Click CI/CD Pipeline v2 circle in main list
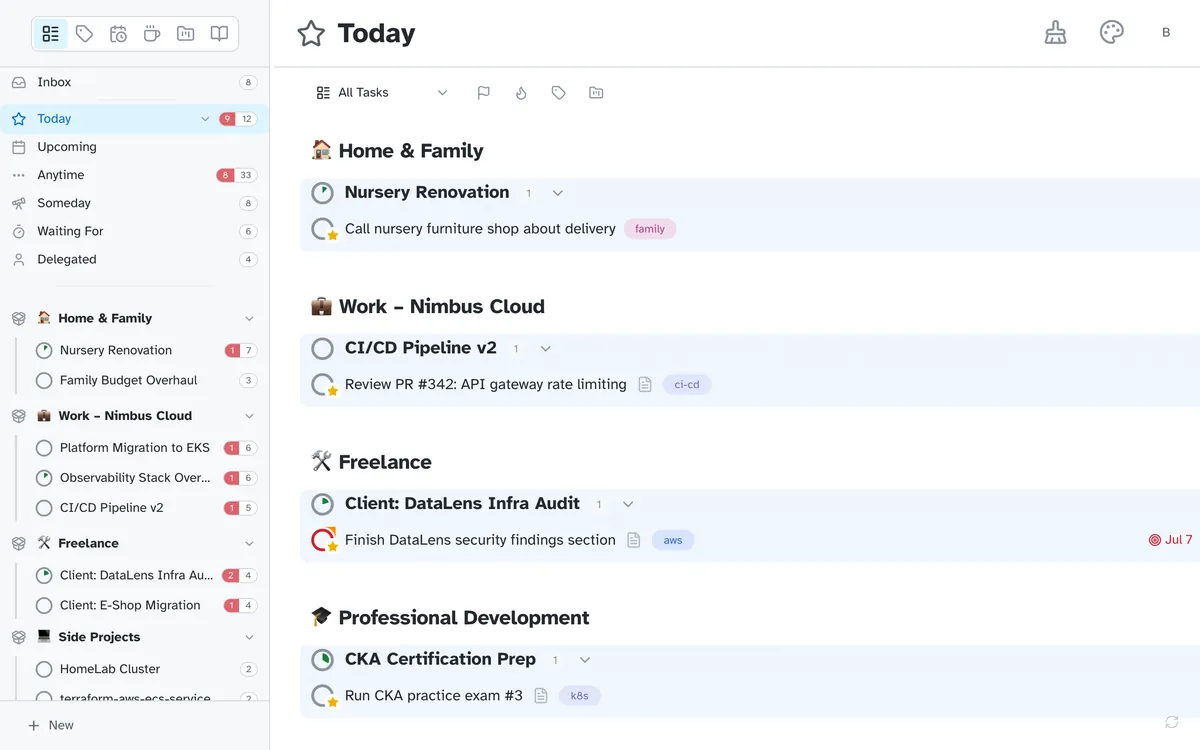The image size is (1200, 750). click(322, 349)
